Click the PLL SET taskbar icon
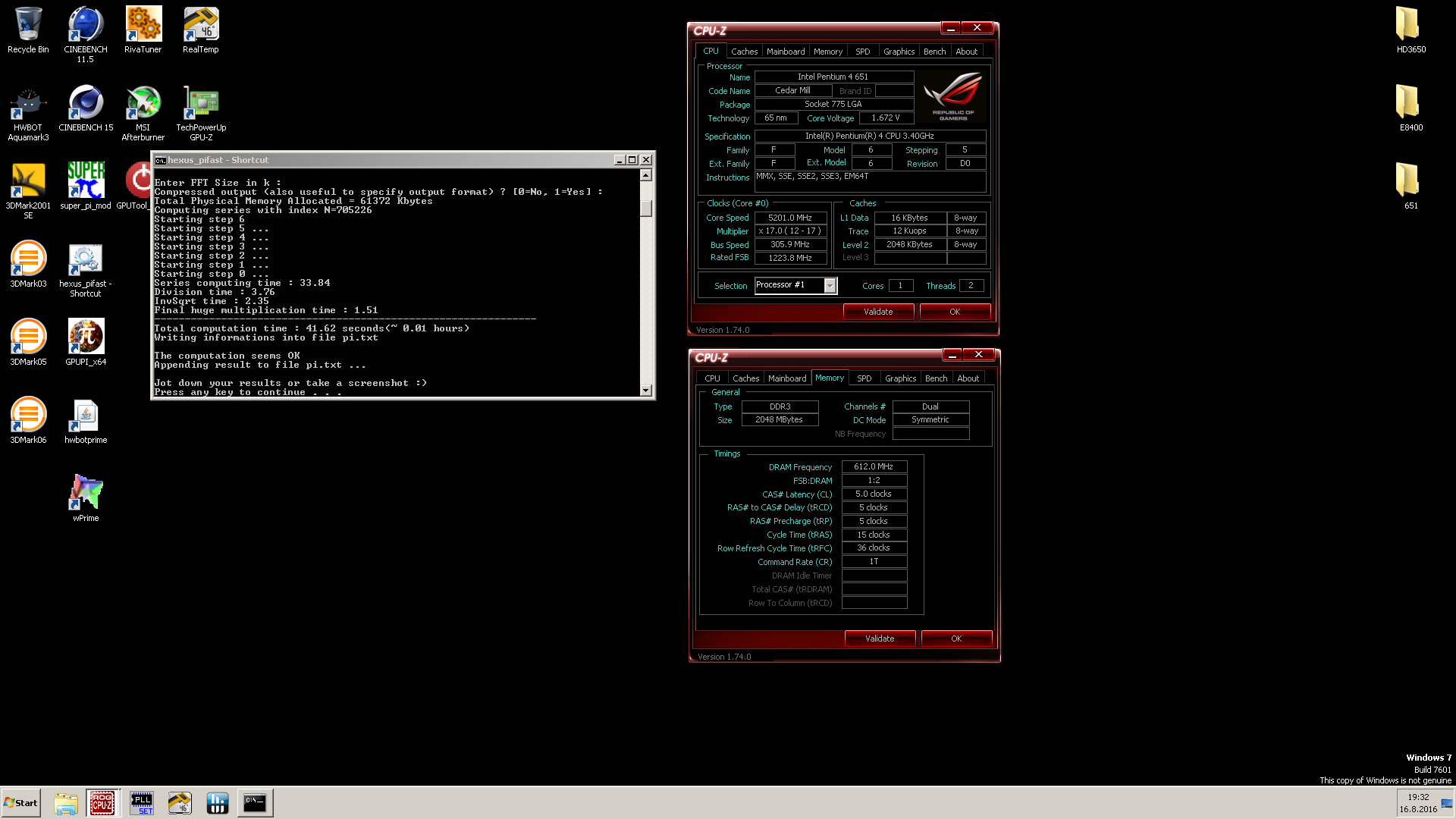The width and height of the screenshot is (1456, 819). point(142,803)
